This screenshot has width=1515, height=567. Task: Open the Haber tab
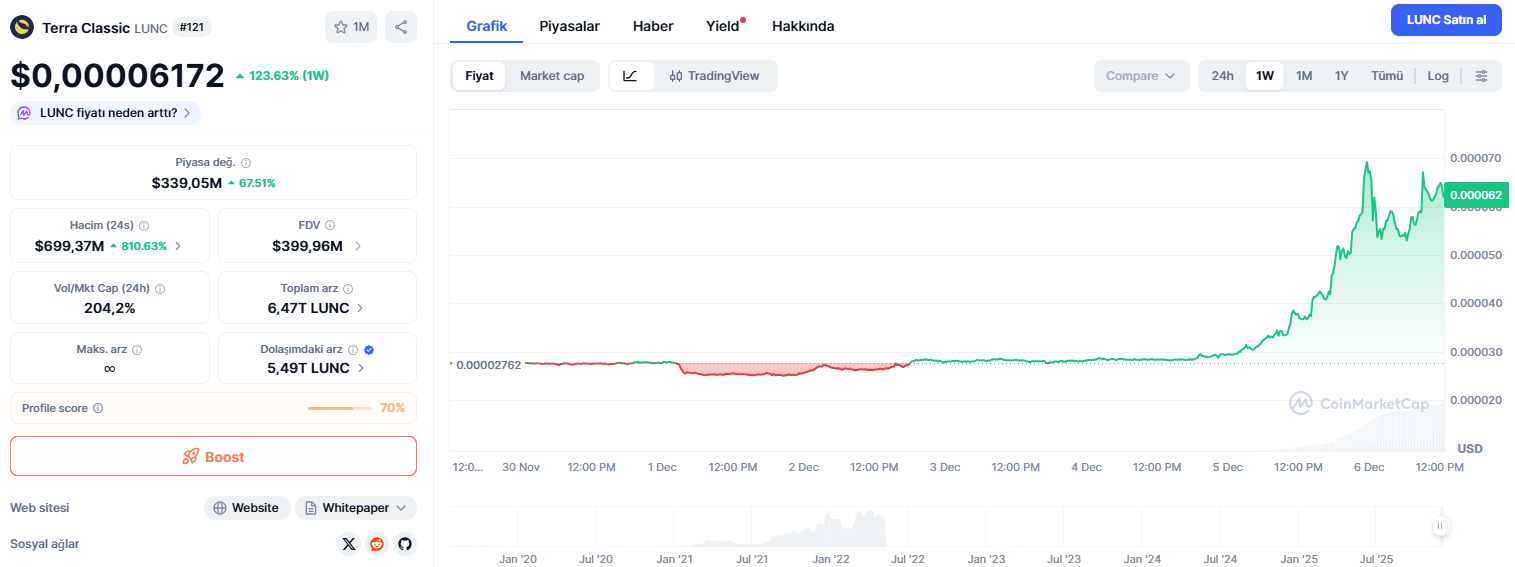click(x=653, y=26)
